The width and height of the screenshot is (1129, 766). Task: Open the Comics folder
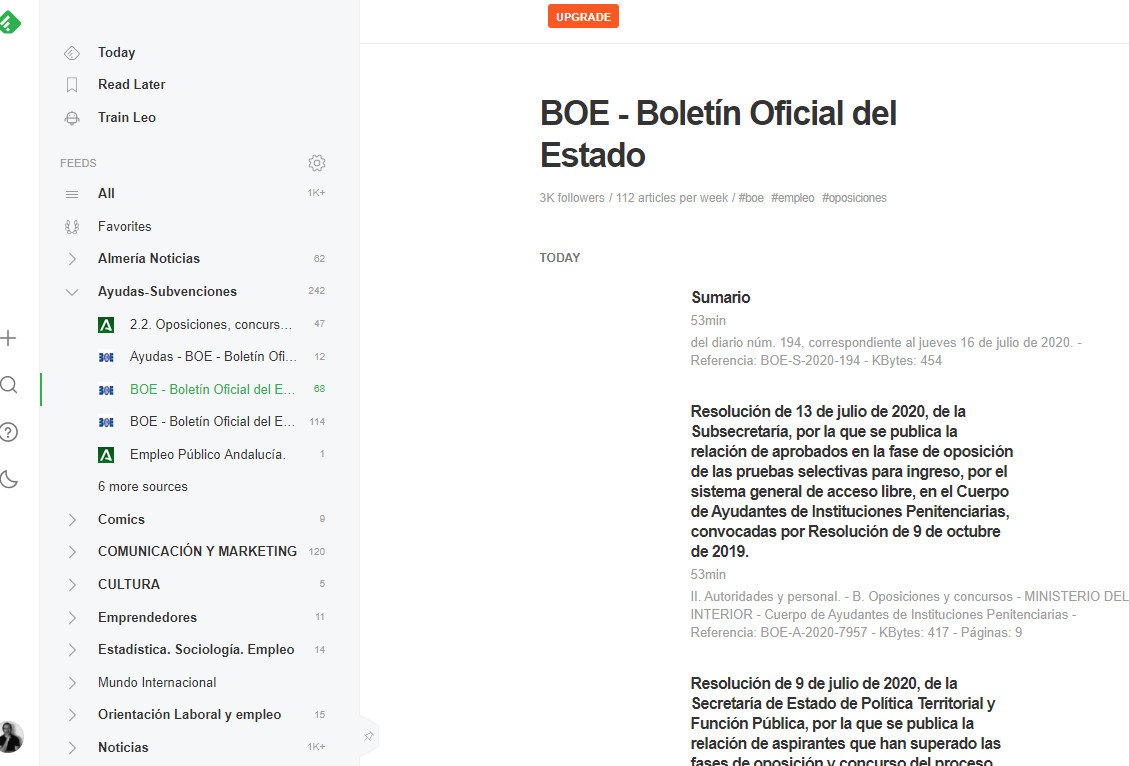[x=121, y=519]
